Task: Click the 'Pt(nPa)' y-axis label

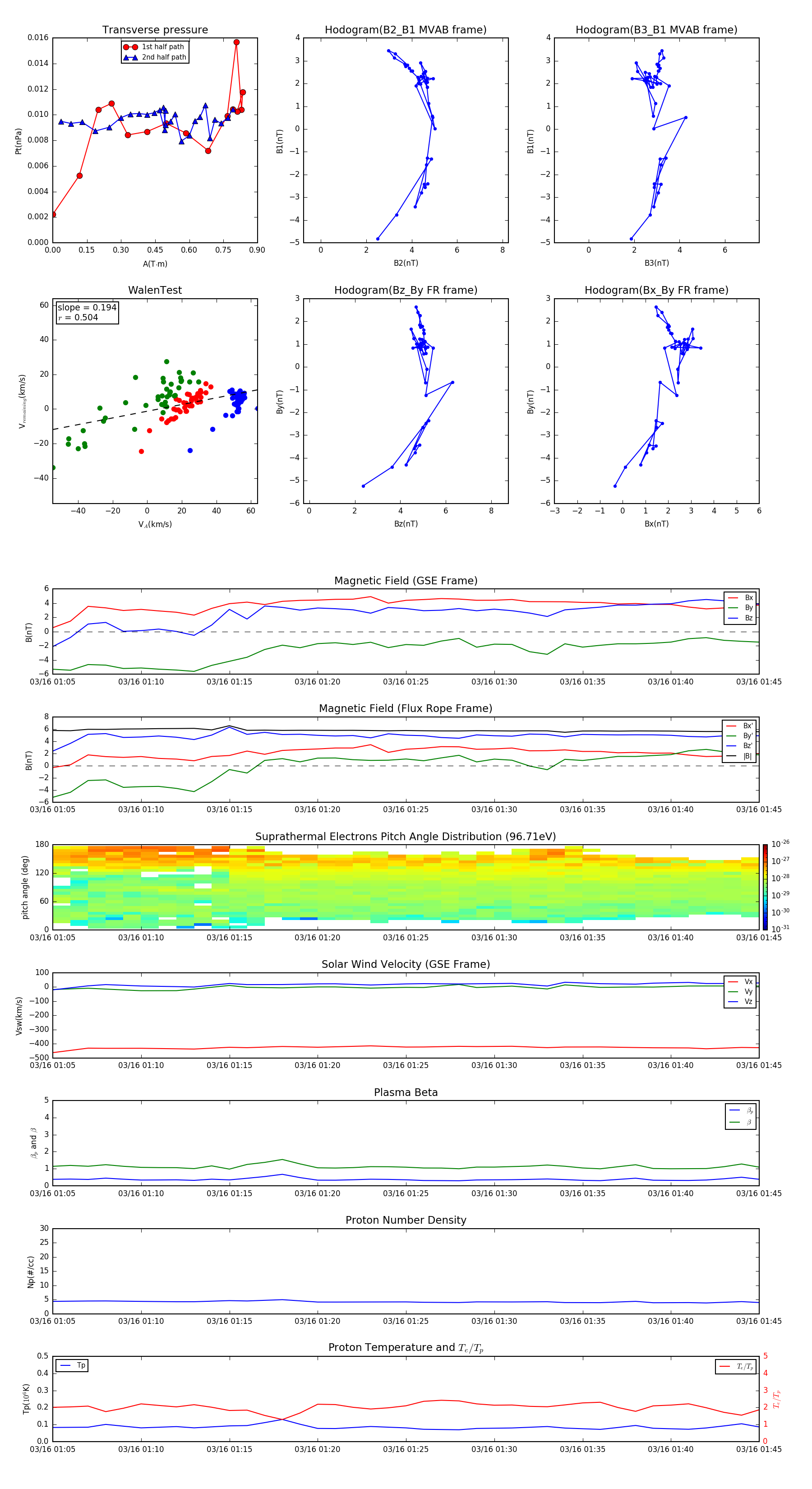Action: tap(18, 140)
